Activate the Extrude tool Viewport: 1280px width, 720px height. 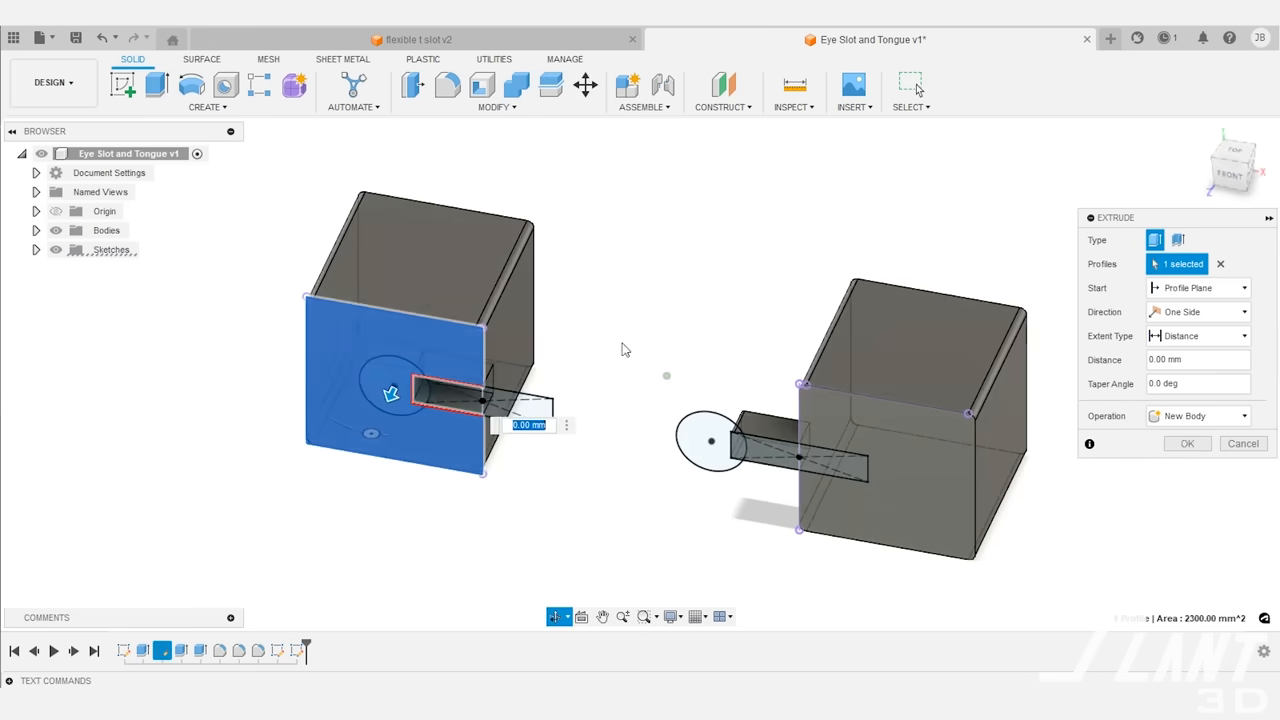click(156, 85)
